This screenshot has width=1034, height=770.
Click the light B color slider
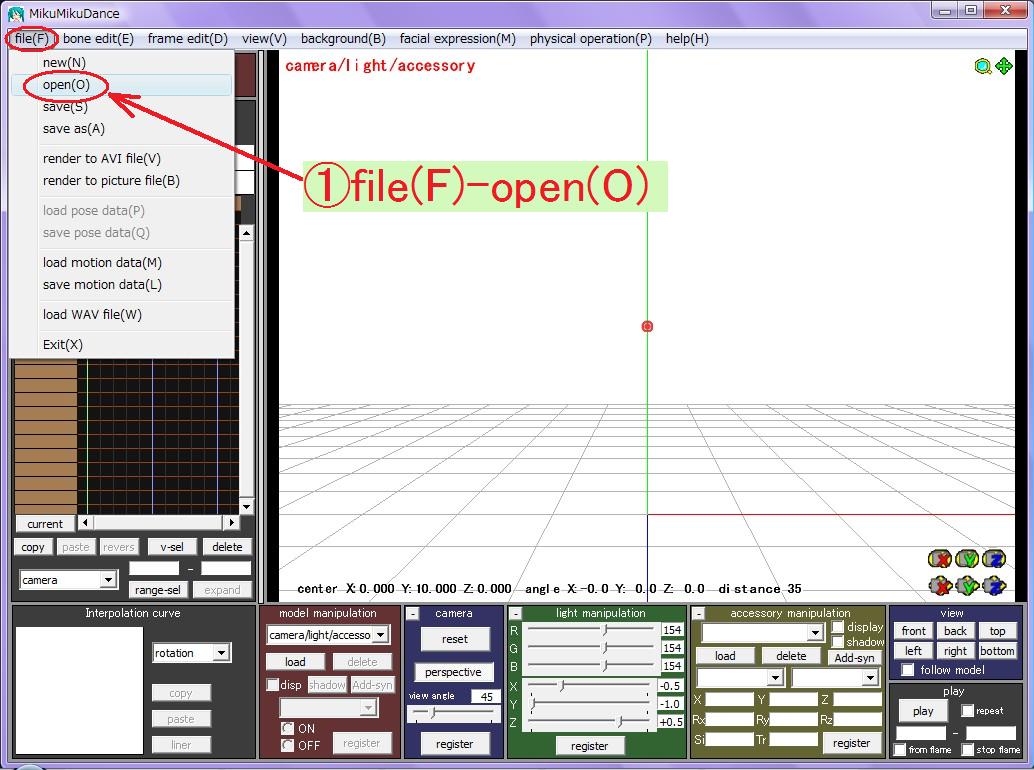click(591, 666)
